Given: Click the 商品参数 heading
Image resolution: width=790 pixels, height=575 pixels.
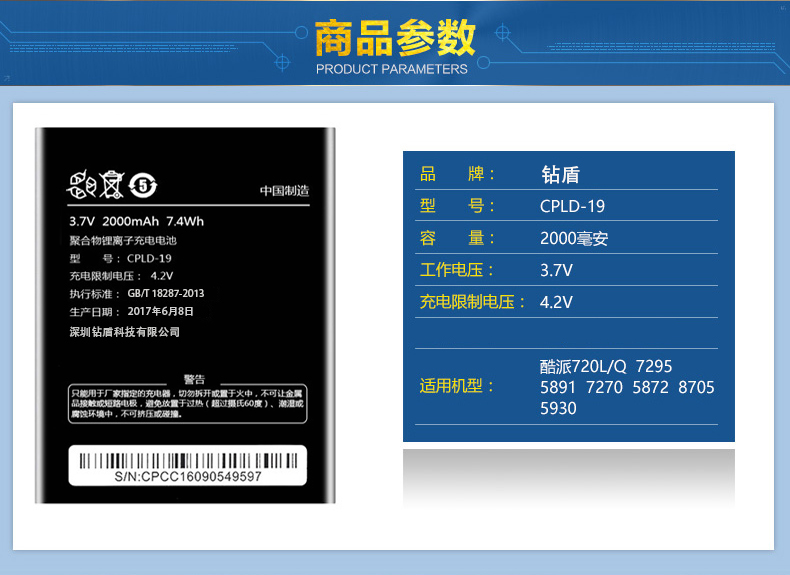Looking at the screenshot, I should (395, 38).
